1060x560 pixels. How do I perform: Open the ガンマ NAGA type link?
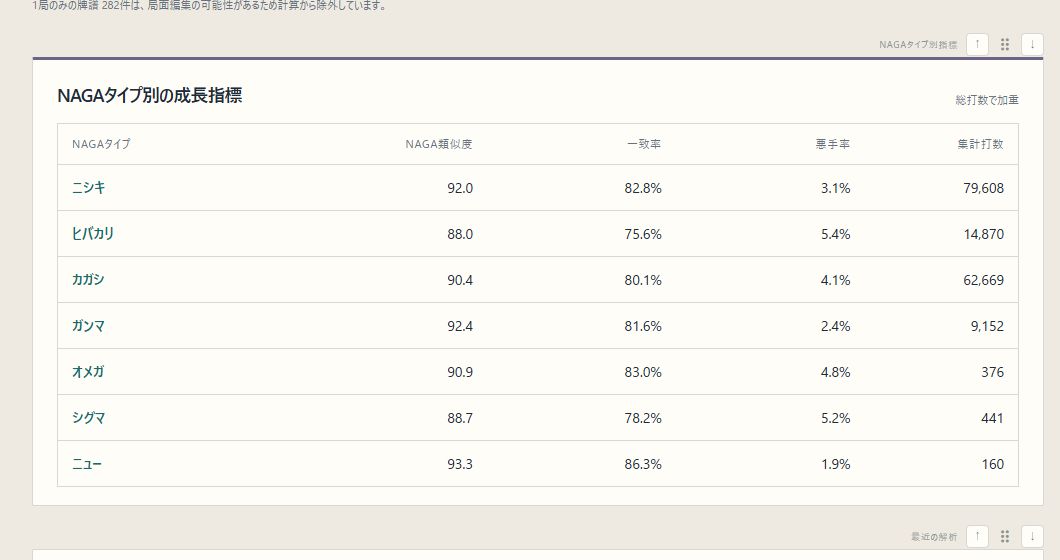[x=88, y=325]
